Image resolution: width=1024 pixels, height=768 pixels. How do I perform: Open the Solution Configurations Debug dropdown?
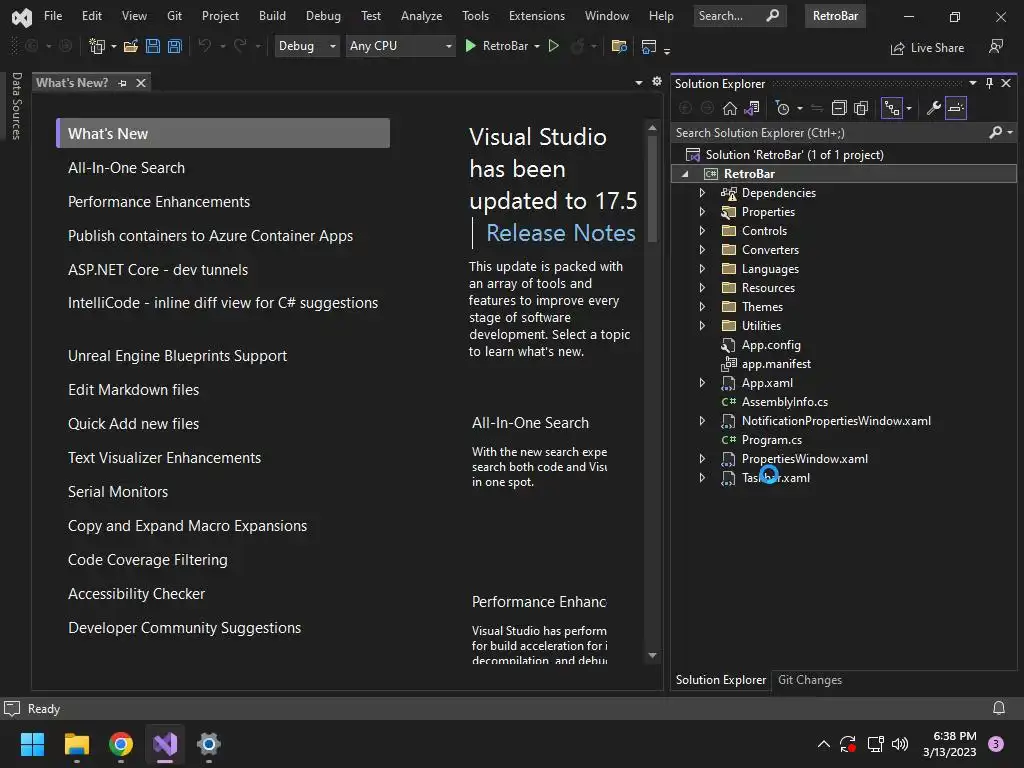tap(307, 46)
